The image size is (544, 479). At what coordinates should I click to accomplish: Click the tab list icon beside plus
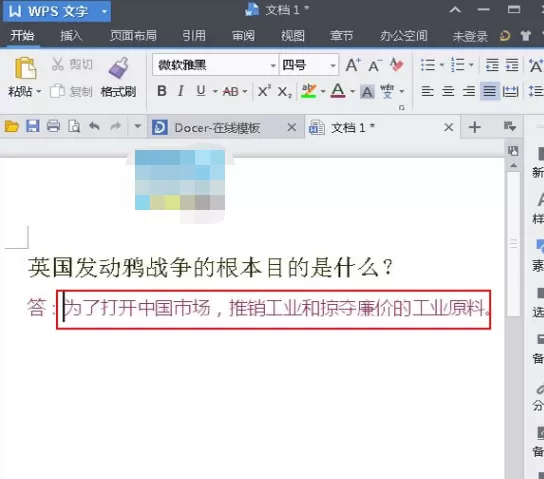pyautogui.click(x=510, y=127)
